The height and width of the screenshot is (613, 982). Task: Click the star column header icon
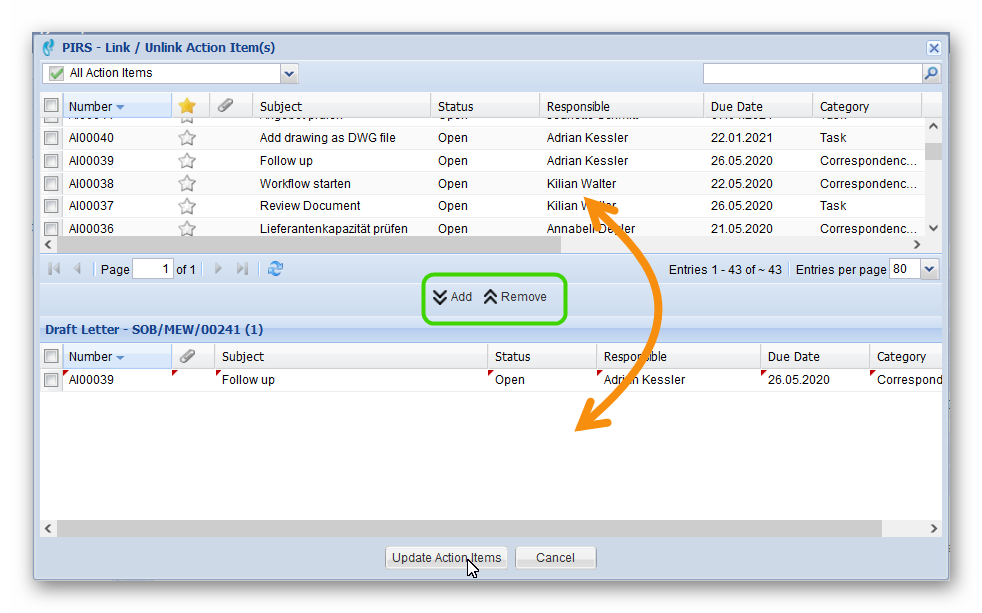point(187,106)
